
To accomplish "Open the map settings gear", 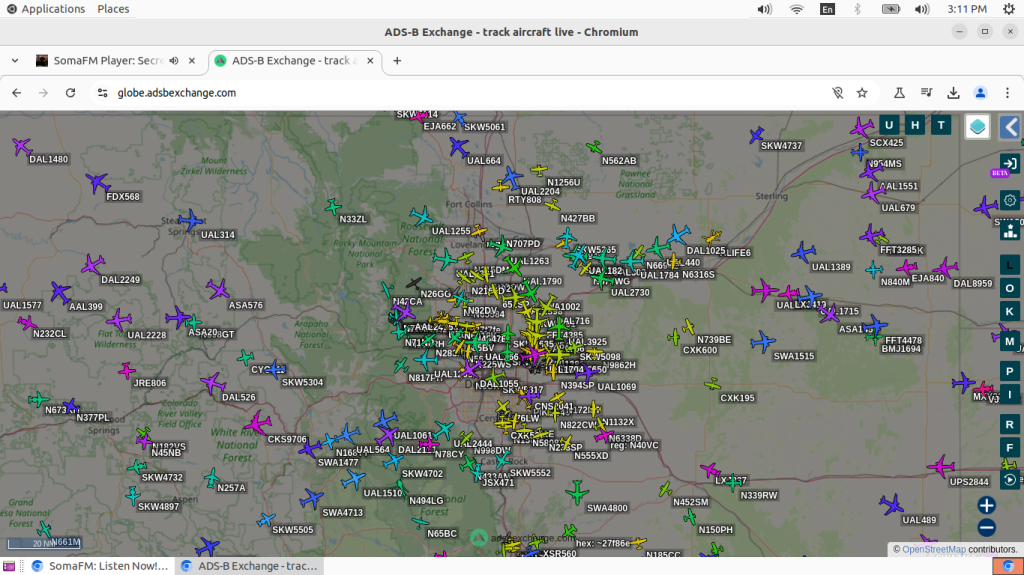I will point(1010,201).
